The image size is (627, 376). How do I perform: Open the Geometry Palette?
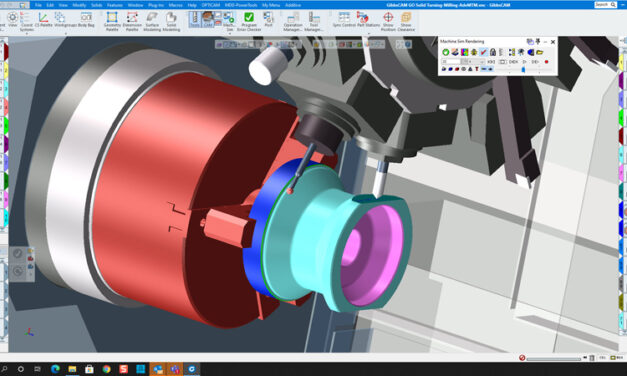coord(112,21)
